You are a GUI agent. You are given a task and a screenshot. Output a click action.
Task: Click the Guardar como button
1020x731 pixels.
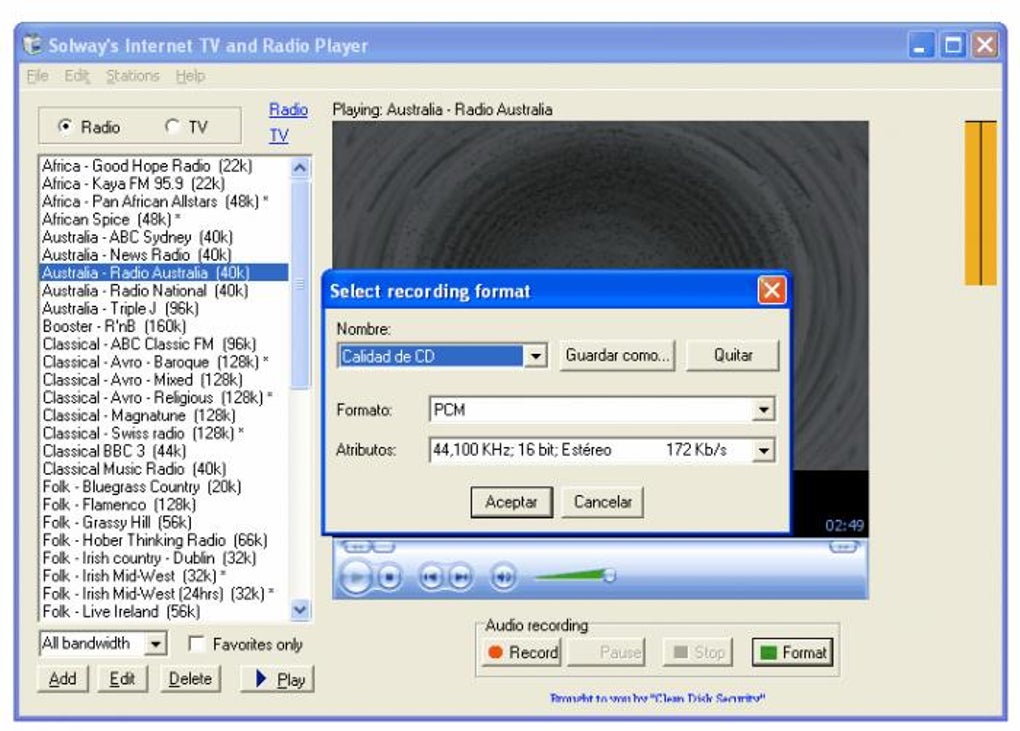coord(617,356)
